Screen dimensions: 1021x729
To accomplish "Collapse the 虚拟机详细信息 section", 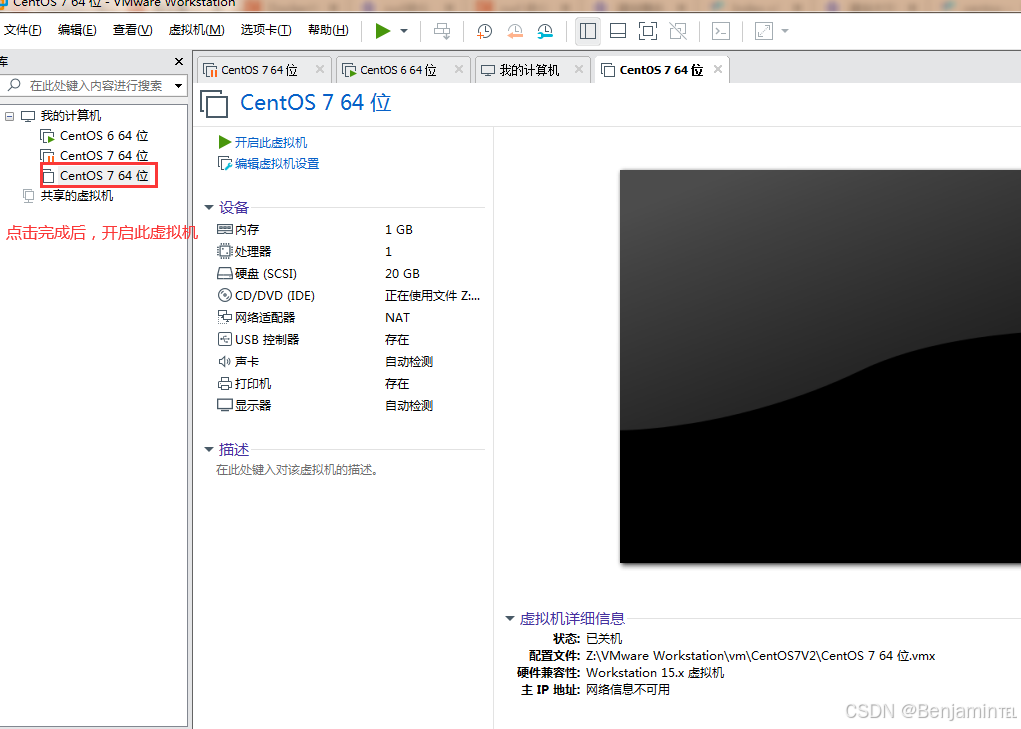I will coord(510,618).
